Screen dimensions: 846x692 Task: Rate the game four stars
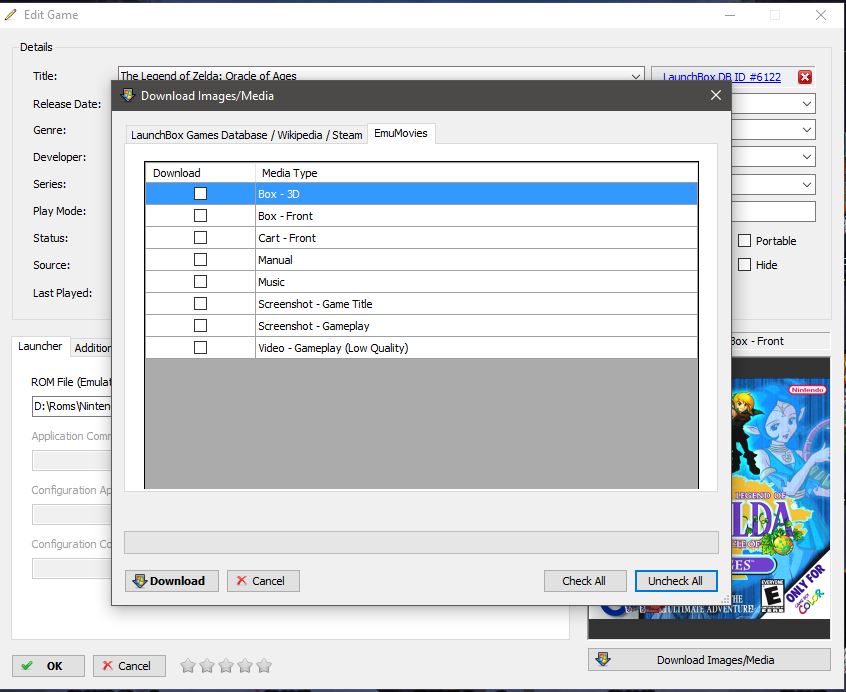pyautogui.click(x=245, y=666)
